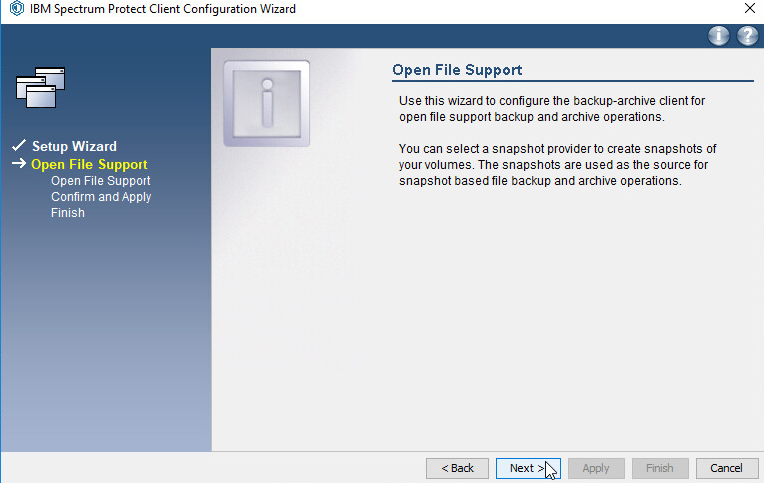Click the greyed-out Finish button at the bottom
764x483 pixels.
pos(659,468)
